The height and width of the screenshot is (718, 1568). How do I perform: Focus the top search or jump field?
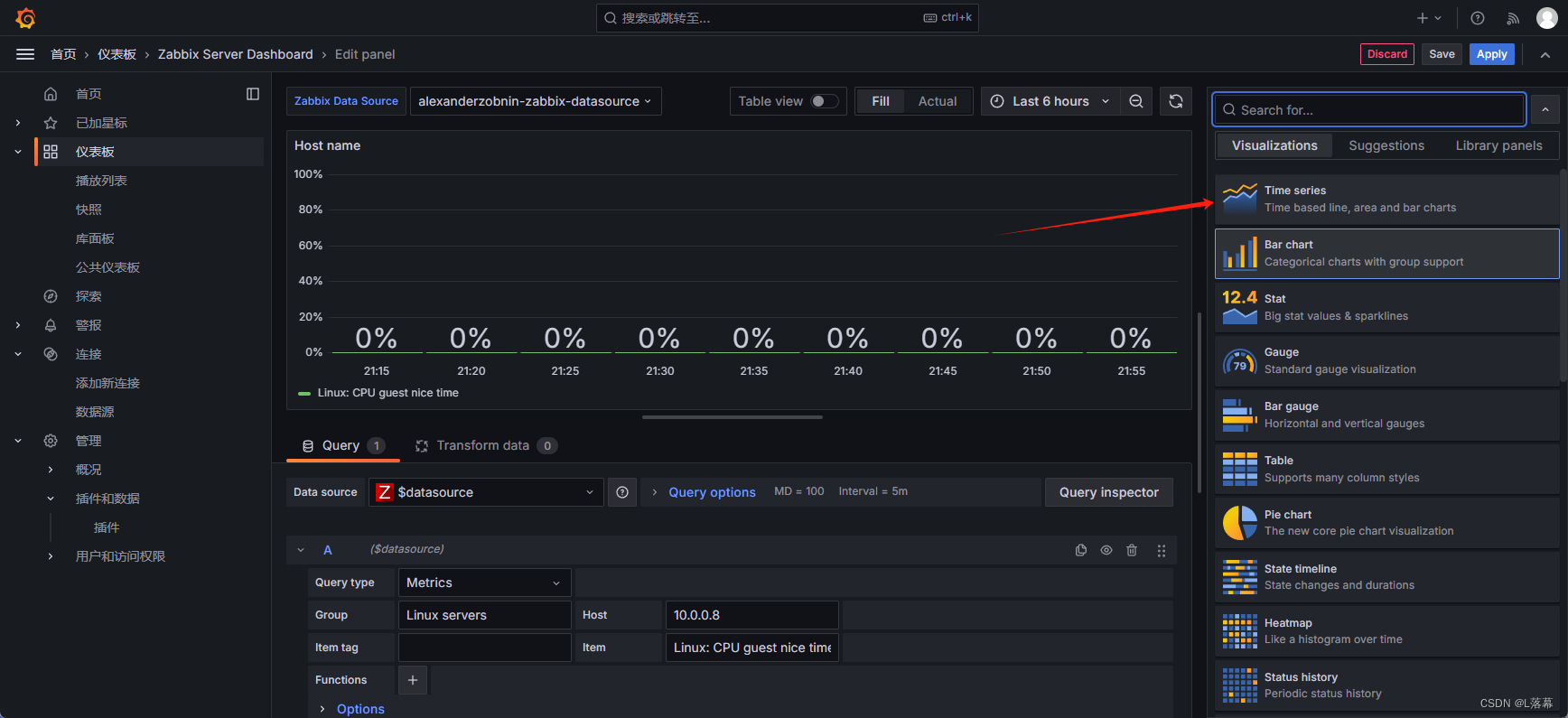[x=787, y=18]
